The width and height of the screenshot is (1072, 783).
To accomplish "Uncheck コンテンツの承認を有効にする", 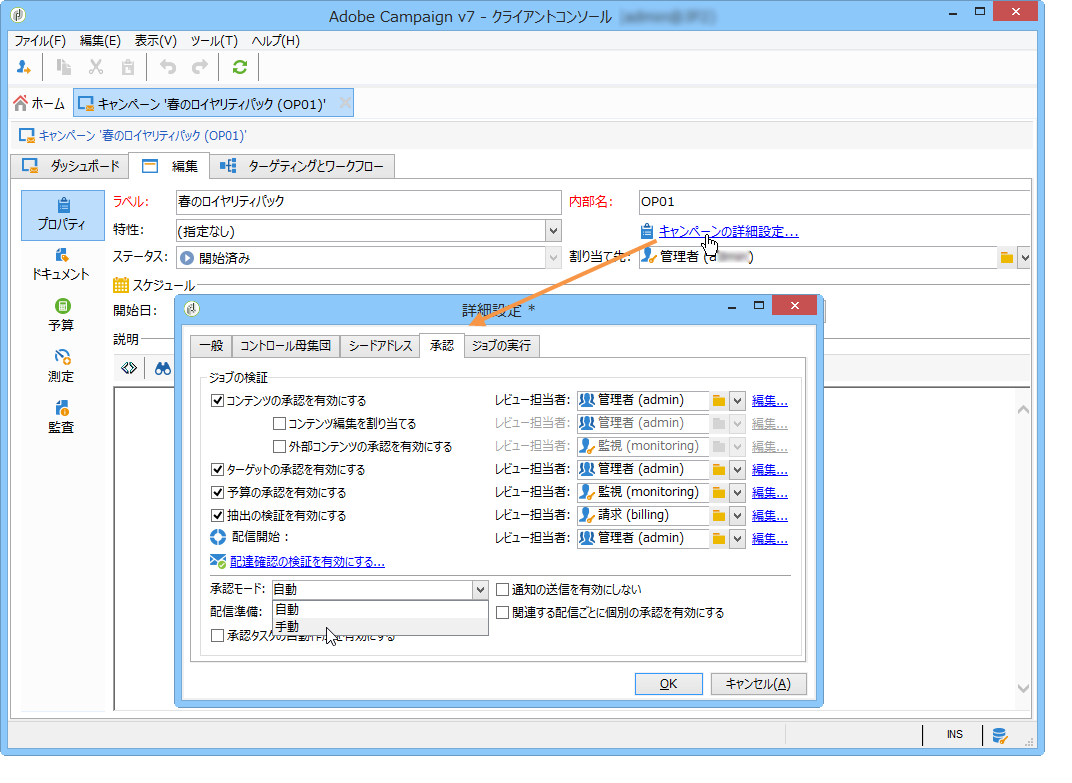I will coord(217,401).
